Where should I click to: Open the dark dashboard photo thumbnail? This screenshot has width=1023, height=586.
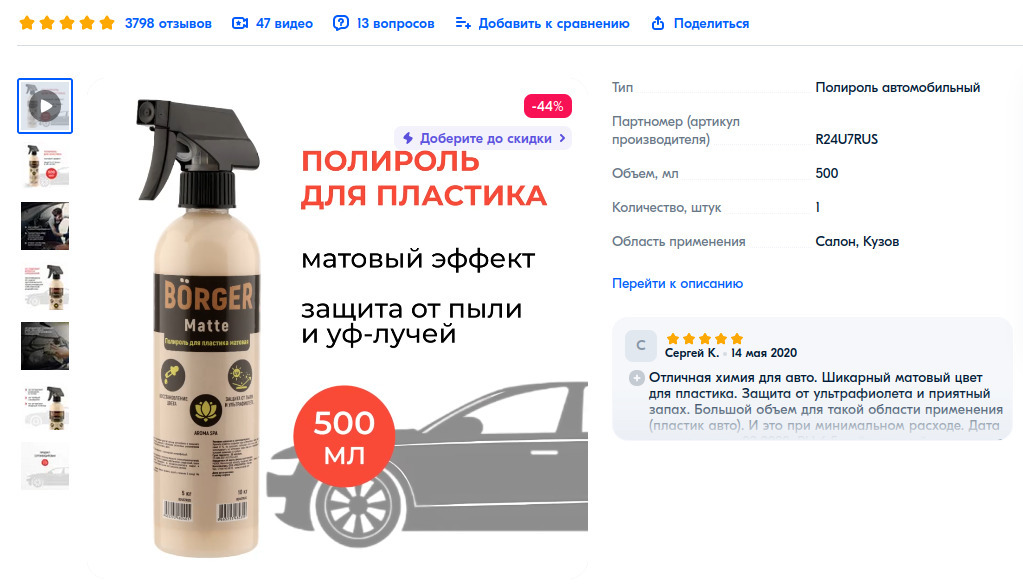(45, 346)
